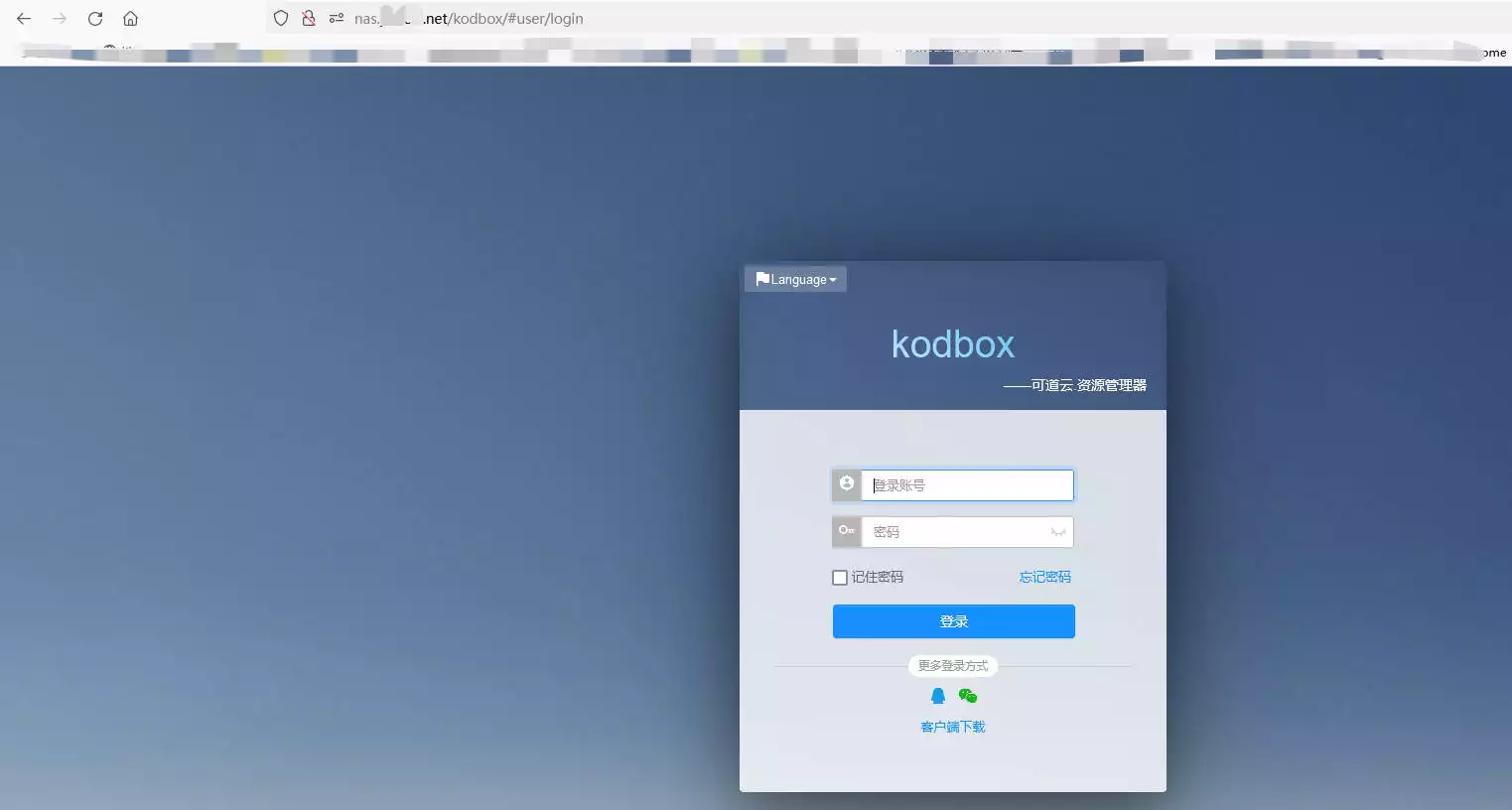Image resolution: width=1512 pixels, height=810 pixels.
Task: Click the user avatar icon beside account field
Action: tap(847, 484)
